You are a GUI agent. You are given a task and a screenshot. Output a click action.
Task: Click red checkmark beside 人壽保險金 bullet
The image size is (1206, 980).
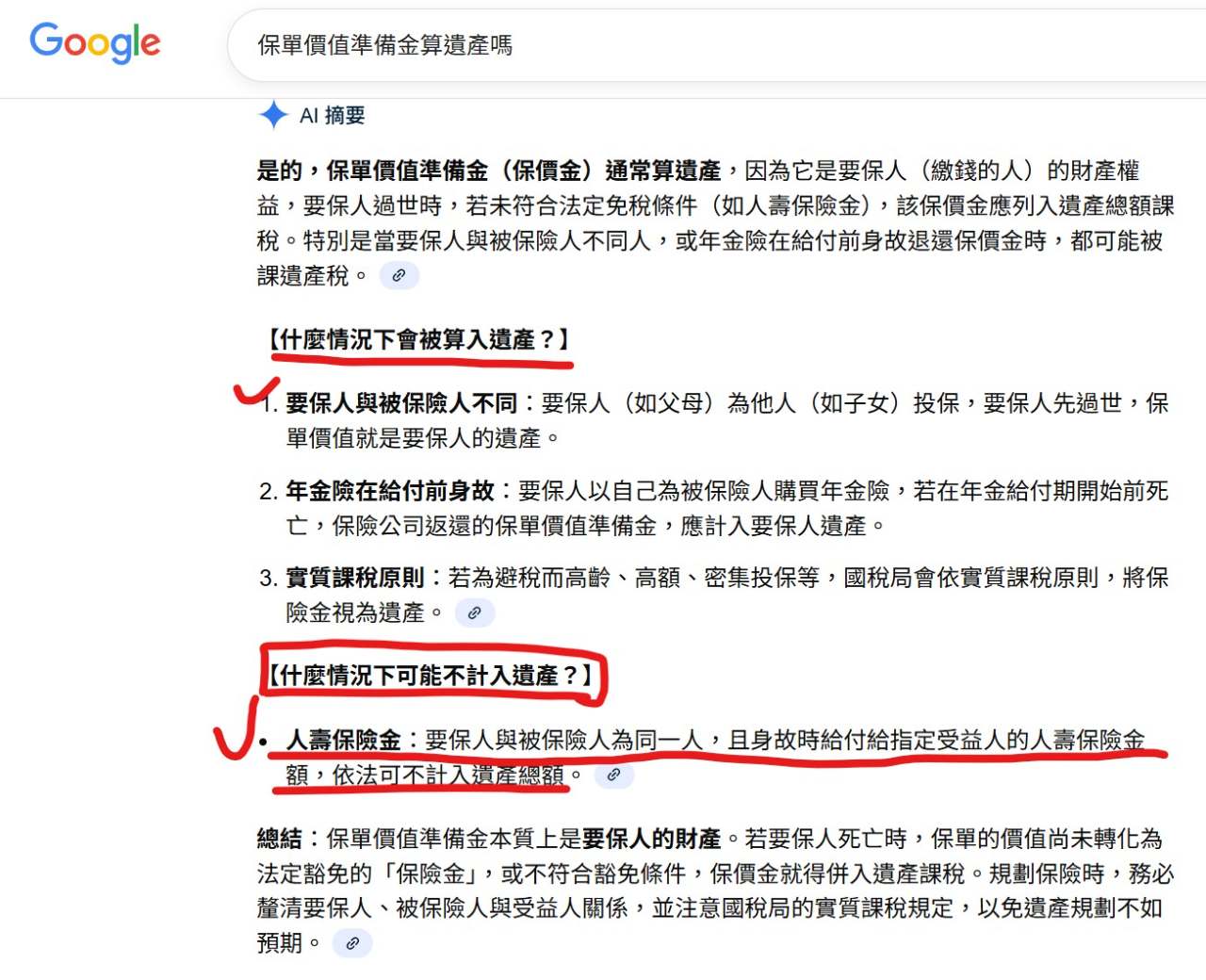coord(236,727)
